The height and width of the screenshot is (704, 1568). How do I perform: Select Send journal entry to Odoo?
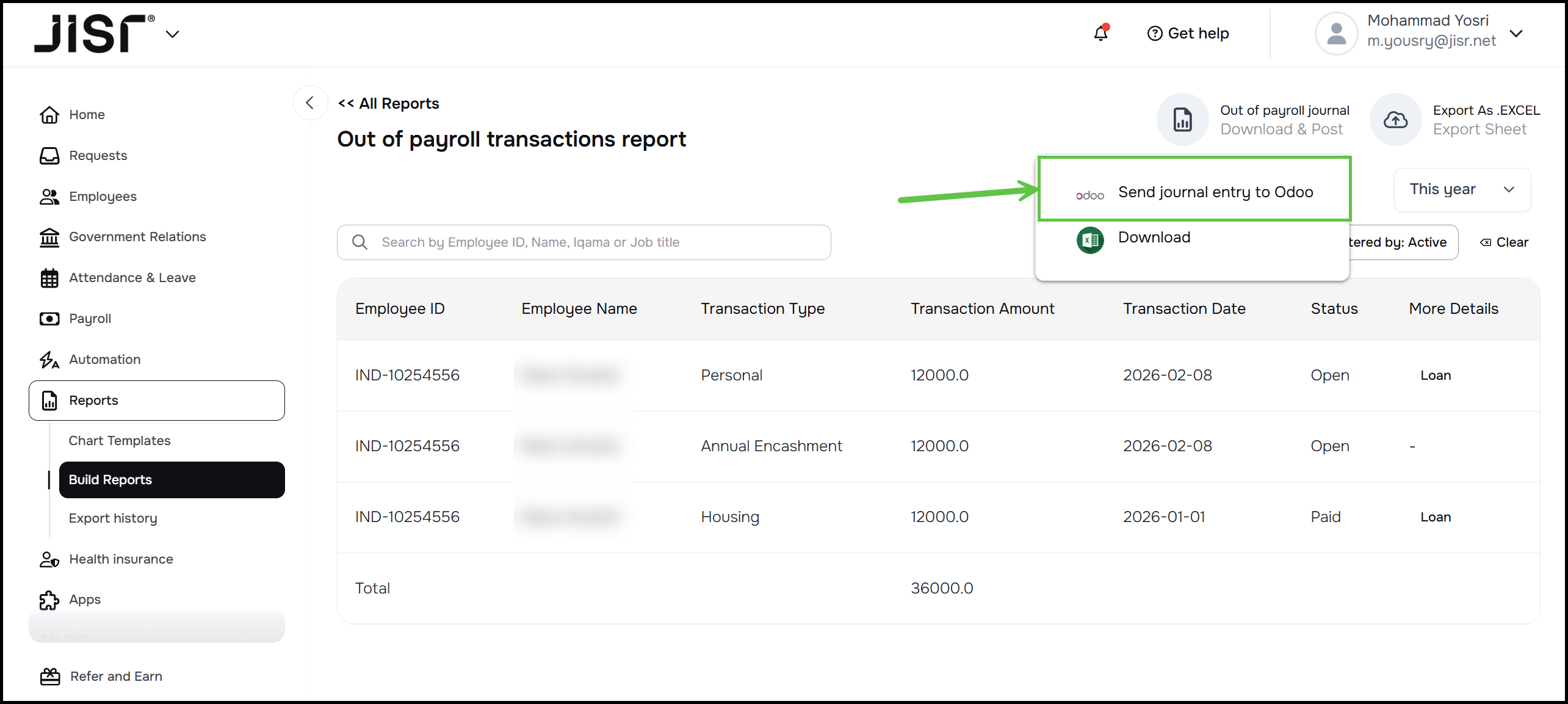click(x=1215, y=192)
